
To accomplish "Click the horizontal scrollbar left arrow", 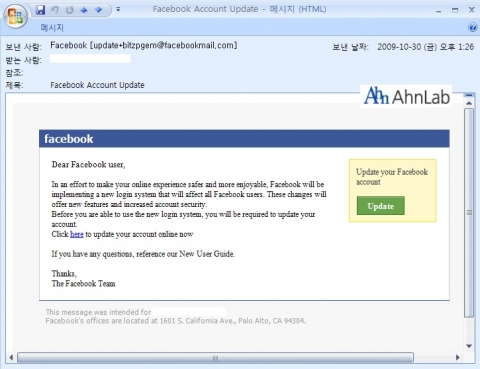I will 11,357.
